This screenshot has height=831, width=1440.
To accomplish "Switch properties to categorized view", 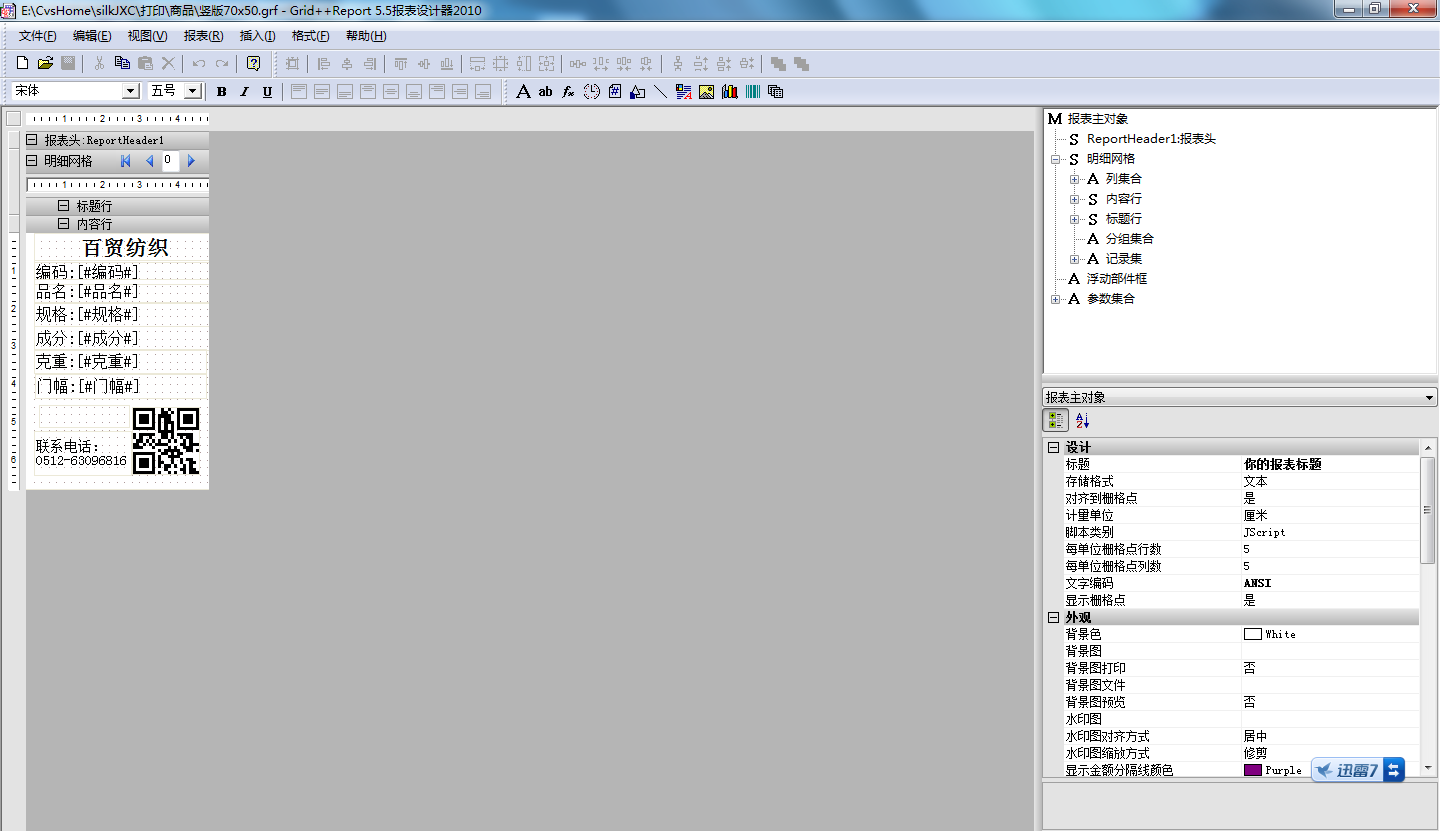I will (x=1056, y=421).
